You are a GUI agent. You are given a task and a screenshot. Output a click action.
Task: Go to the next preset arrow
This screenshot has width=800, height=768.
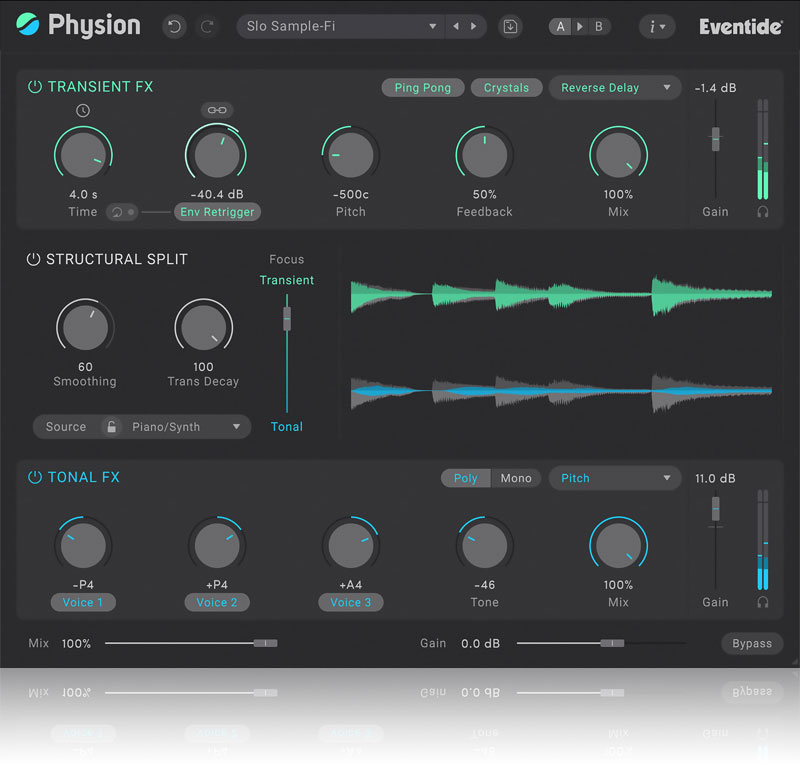tap(474, 27)
